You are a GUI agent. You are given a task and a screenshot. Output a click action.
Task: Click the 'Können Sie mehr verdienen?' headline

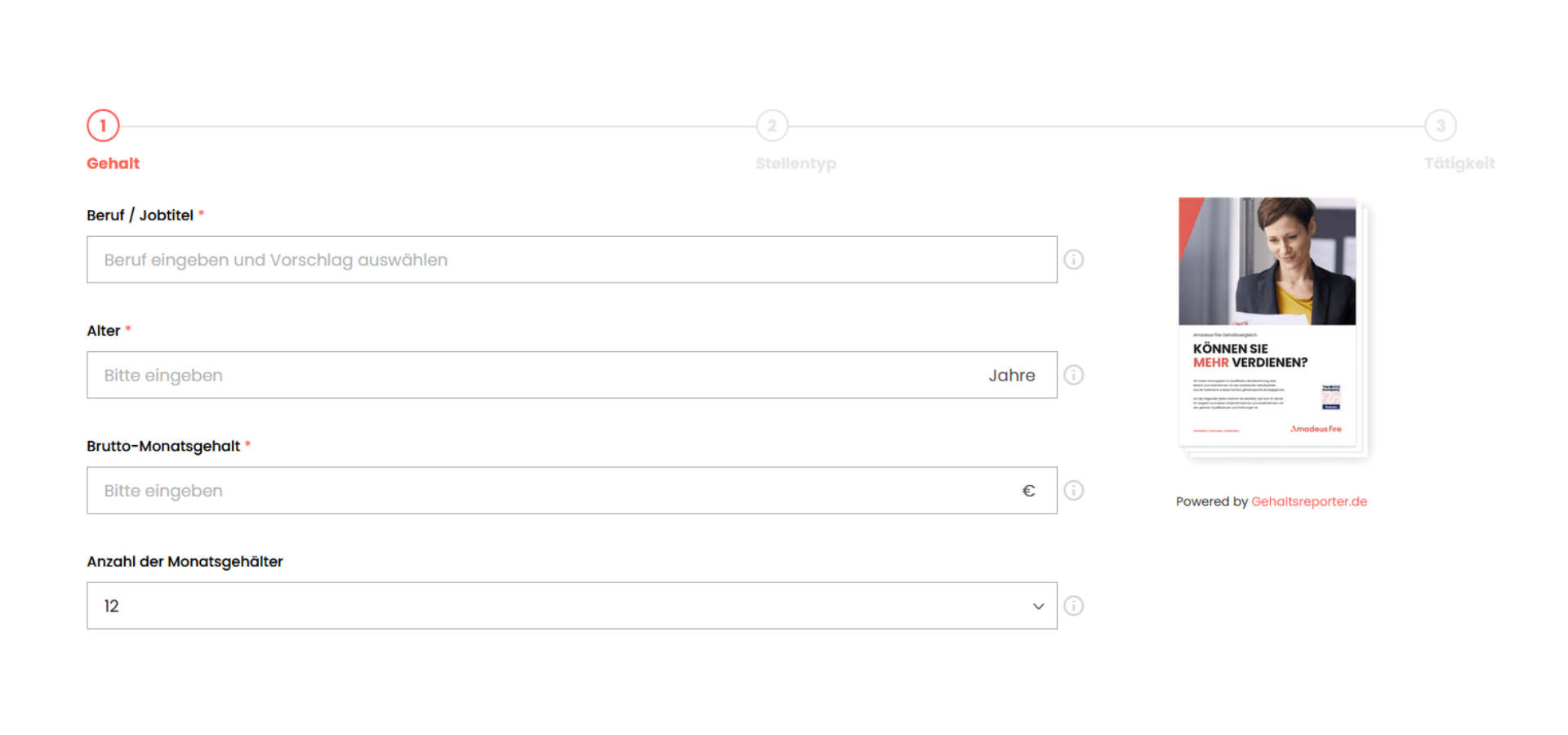(x=1249, y=355)
